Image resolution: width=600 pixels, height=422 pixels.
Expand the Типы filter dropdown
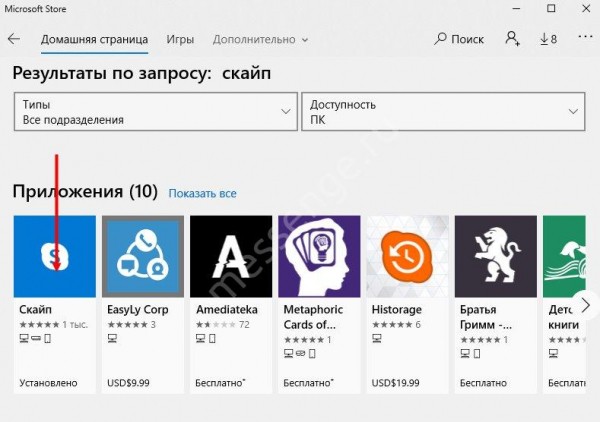coord(156,112)
